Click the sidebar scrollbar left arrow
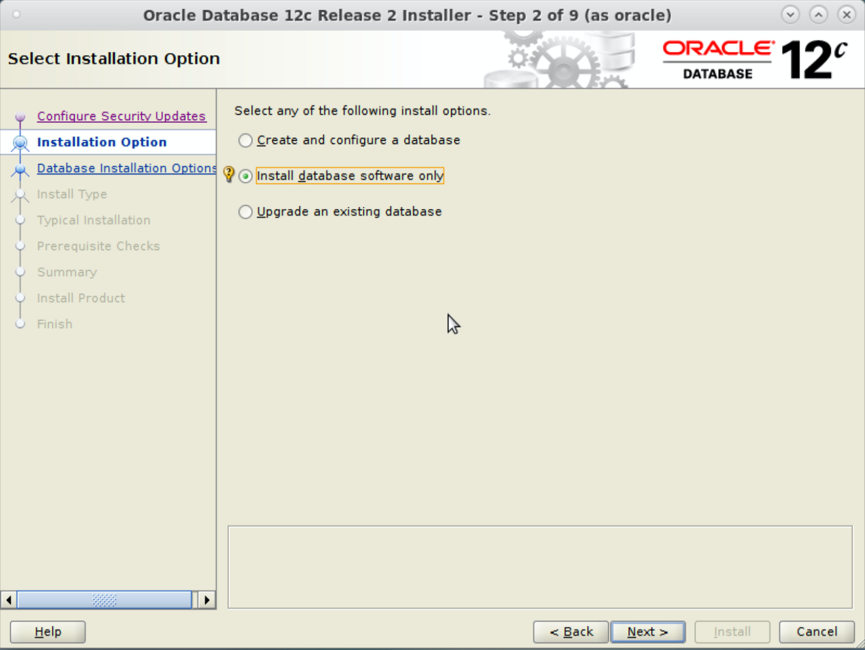Screen dimensions: 865x650 pos(8,600)
